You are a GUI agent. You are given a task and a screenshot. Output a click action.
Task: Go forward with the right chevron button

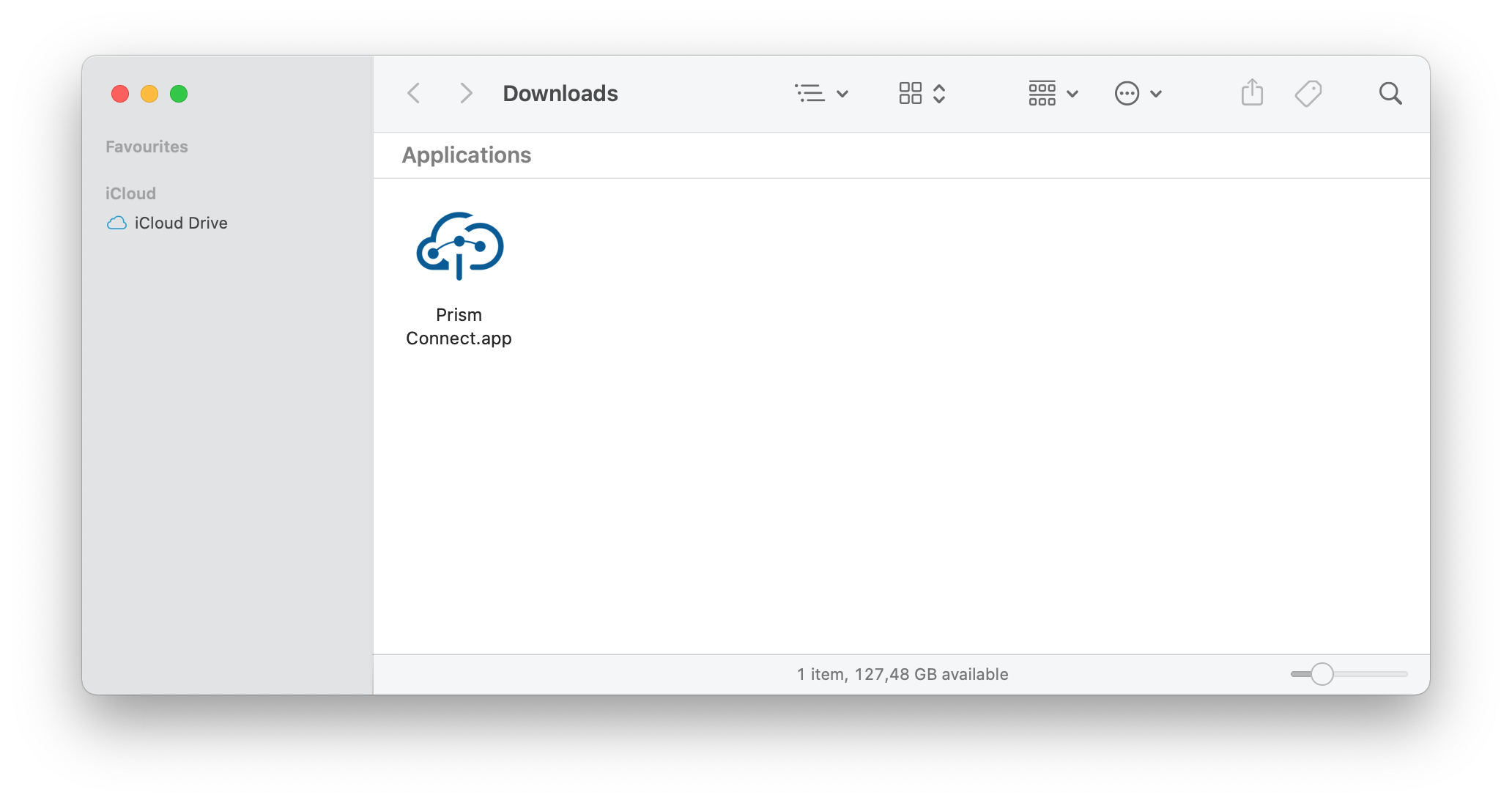tap(466, 94)
